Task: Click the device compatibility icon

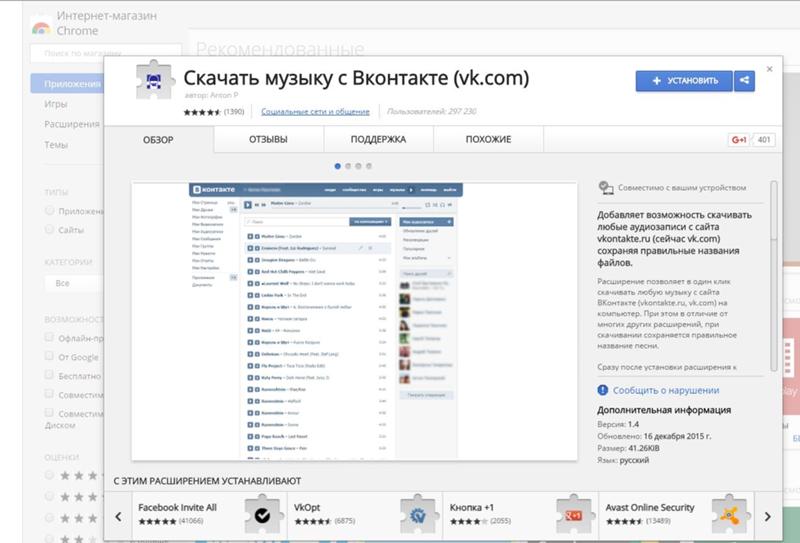Action: click(x=606, y=188)
